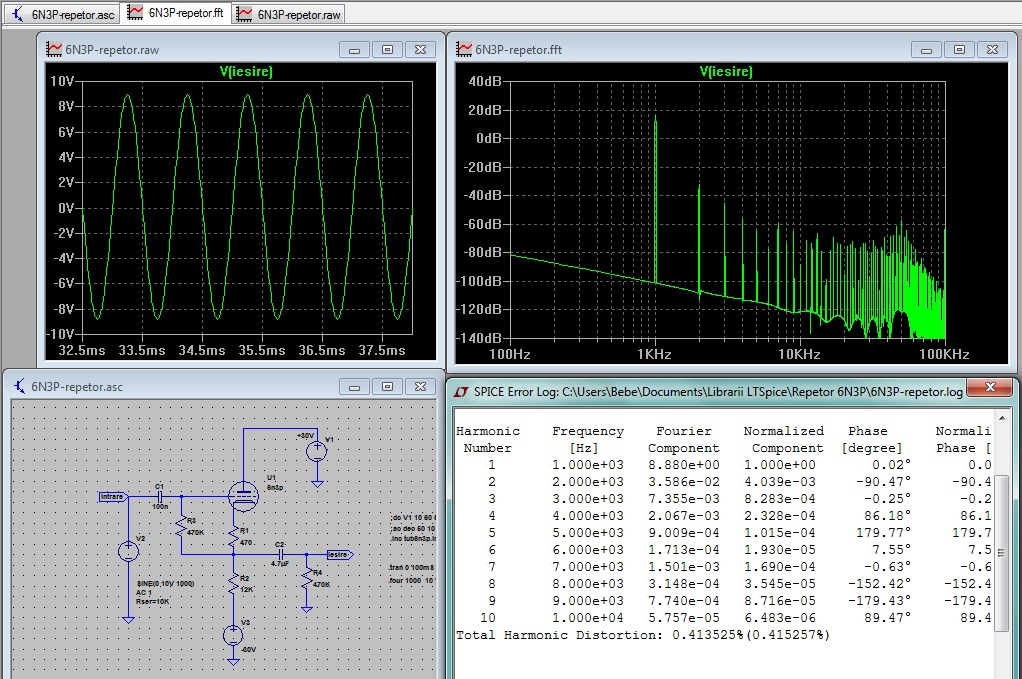Click the .tran 0 100m directive text
This screenshot has height=679, width=1022.
point(411,568)
